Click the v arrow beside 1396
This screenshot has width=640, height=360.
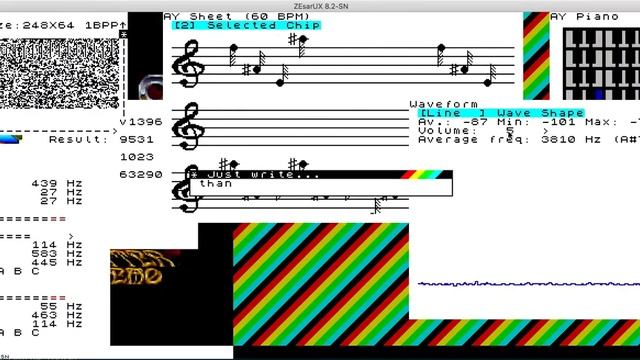(x=123, y=122)
